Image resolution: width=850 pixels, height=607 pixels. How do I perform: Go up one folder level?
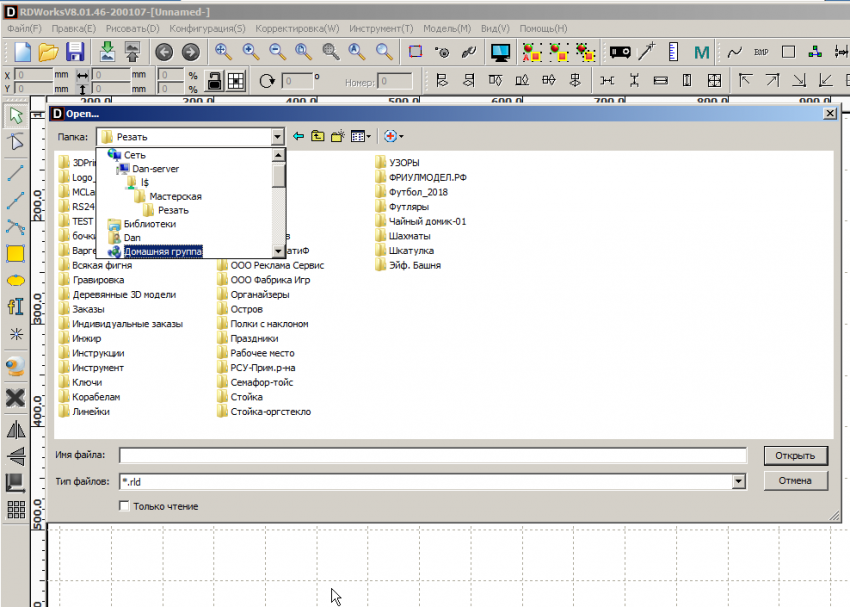318,136
